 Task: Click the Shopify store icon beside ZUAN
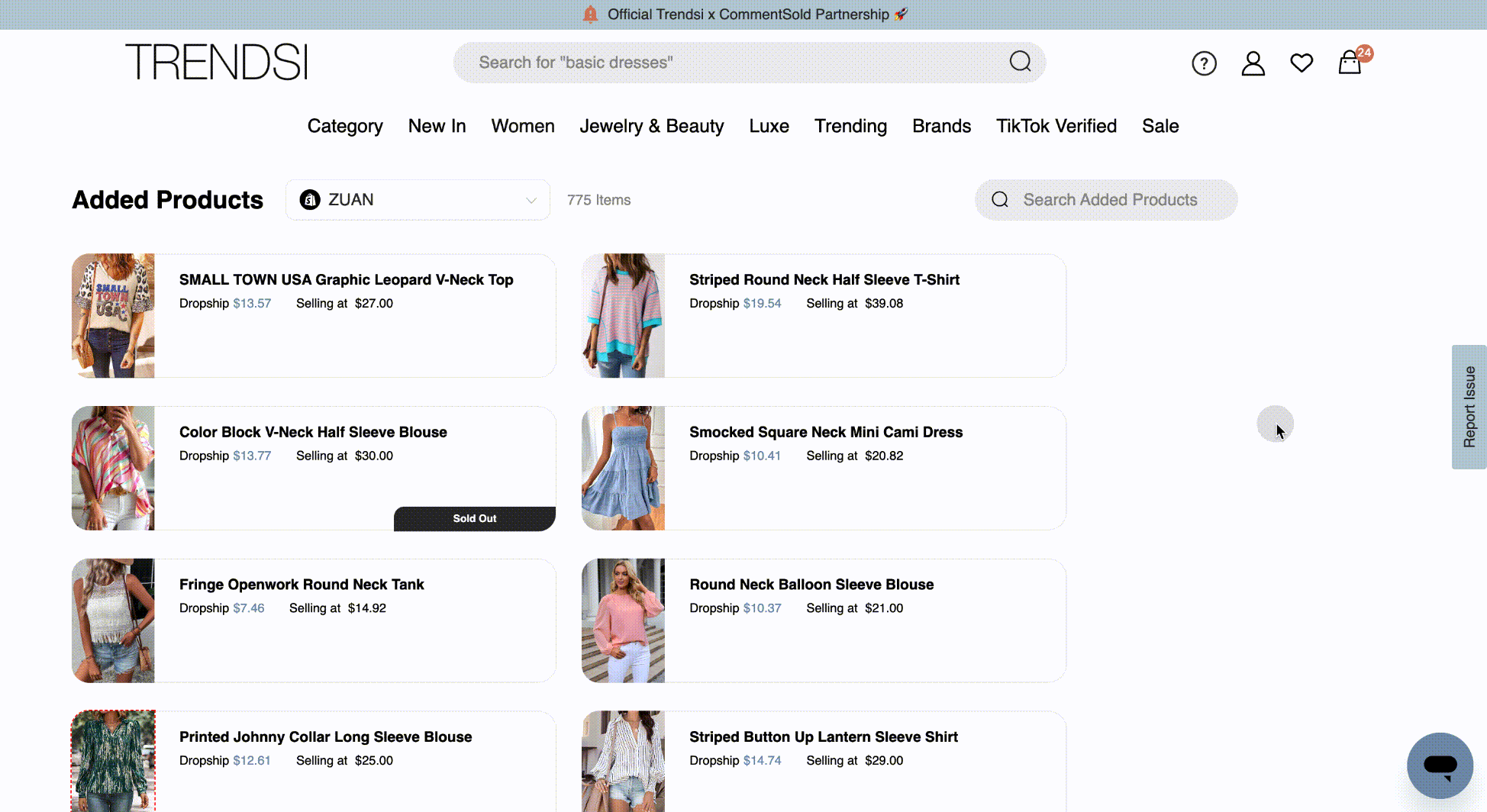[x=310, y=200]
